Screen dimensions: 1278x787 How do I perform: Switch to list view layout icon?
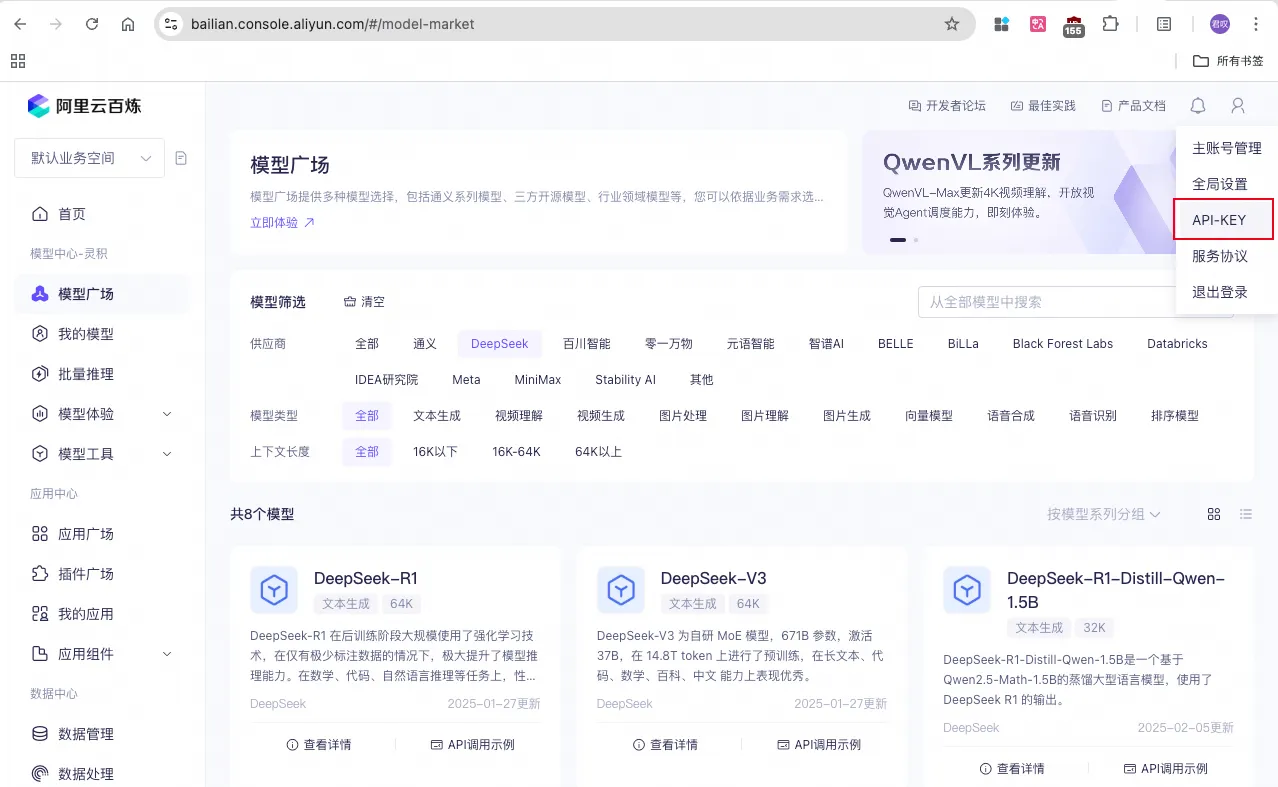pyautogui.click(x=1246, y=514)
